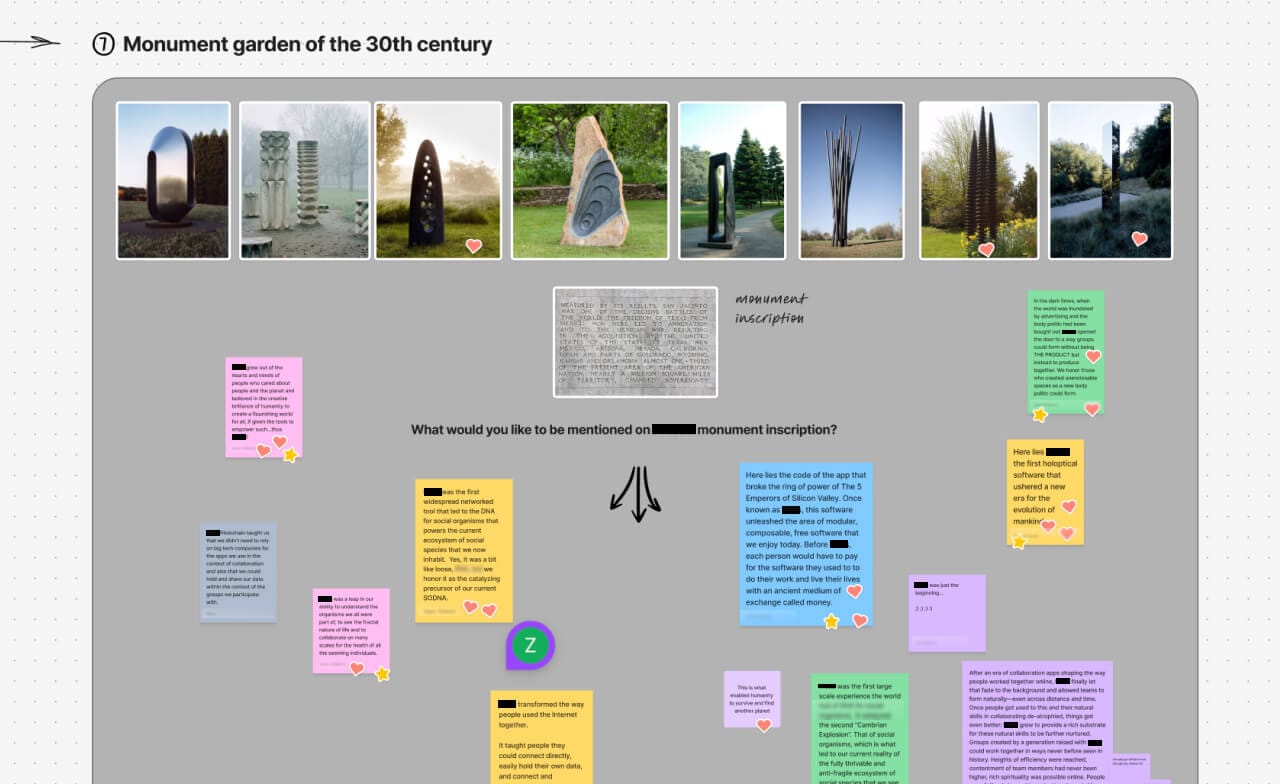Select the 'Monument garden of the 30th century' title

[x=308, y=44]
